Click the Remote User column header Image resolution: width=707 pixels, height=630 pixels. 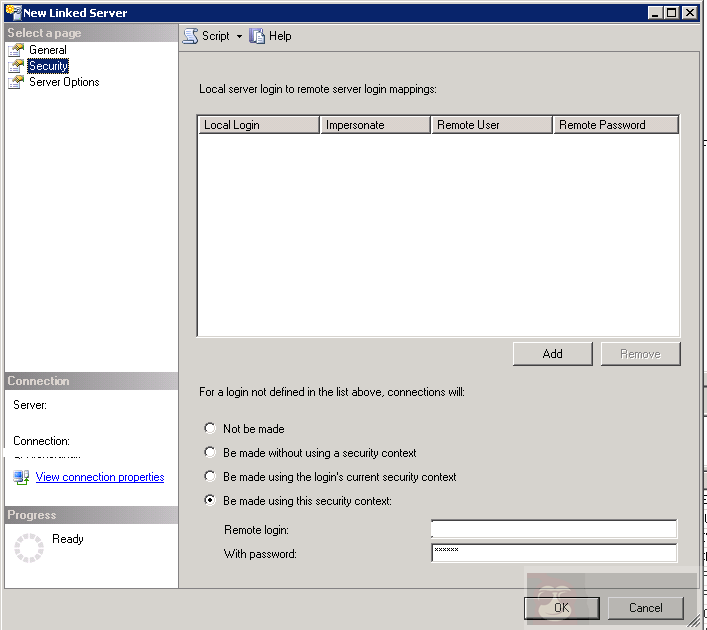pyautogui.click(x=492, y=125)
